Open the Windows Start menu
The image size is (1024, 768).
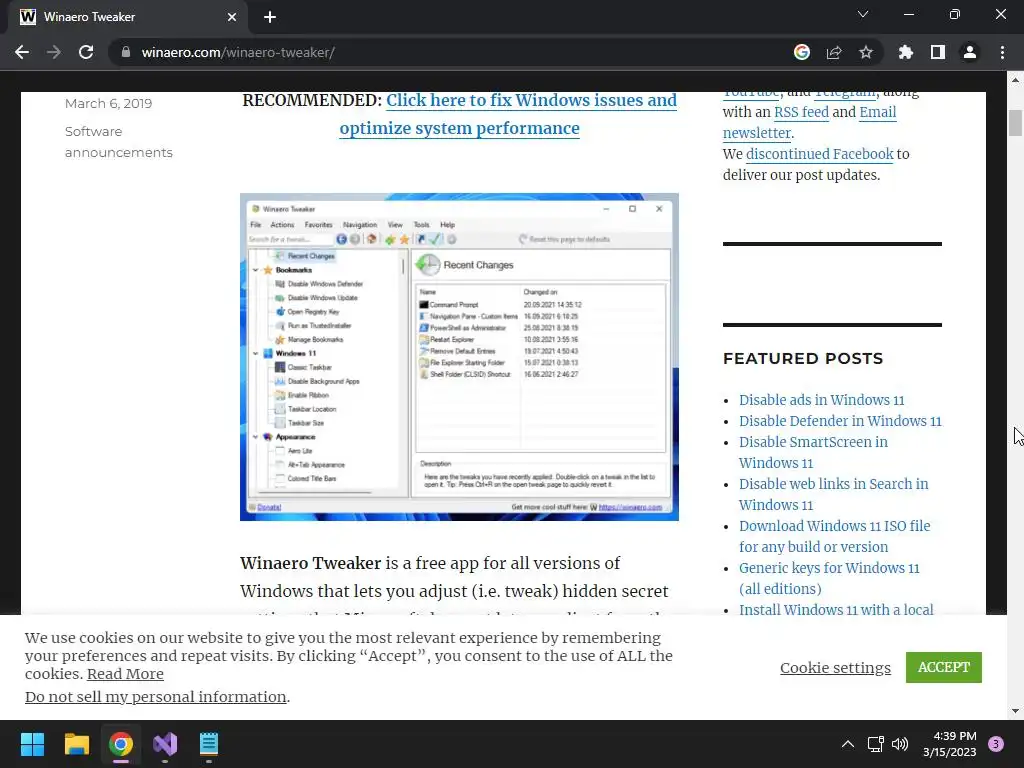click(x=32, y=744)
